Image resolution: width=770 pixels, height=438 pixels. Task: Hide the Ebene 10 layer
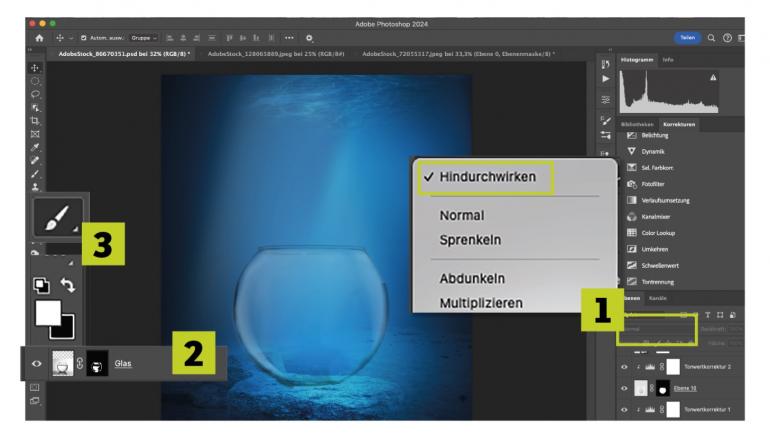624,388
